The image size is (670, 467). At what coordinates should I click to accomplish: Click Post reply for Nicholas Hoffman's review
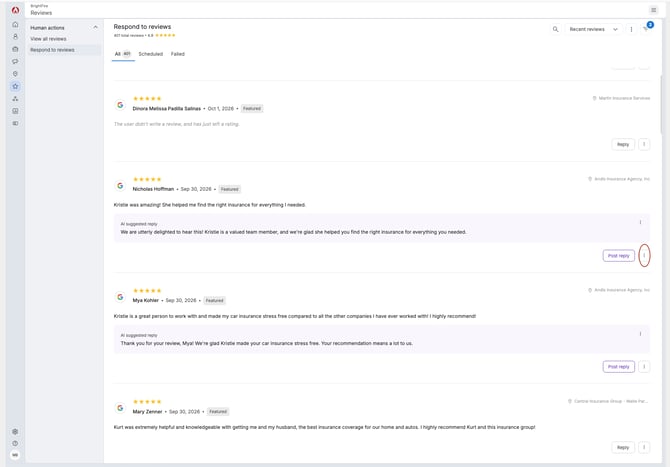click(x=618, y=256)
